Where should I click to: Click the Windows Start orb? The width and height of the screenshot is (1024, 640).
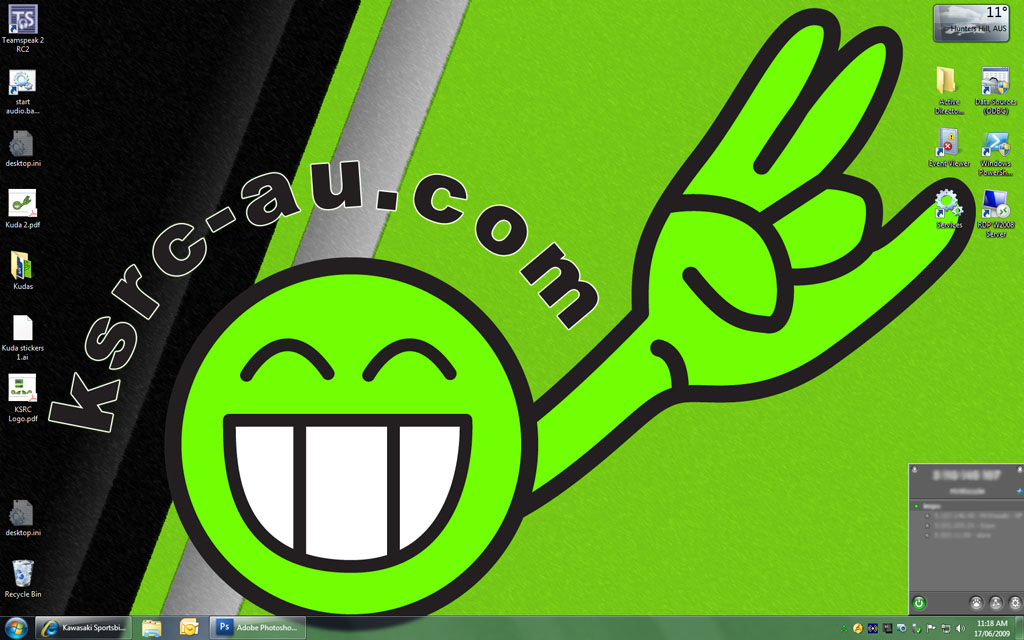pyautogui.click(x=16, y=627)
